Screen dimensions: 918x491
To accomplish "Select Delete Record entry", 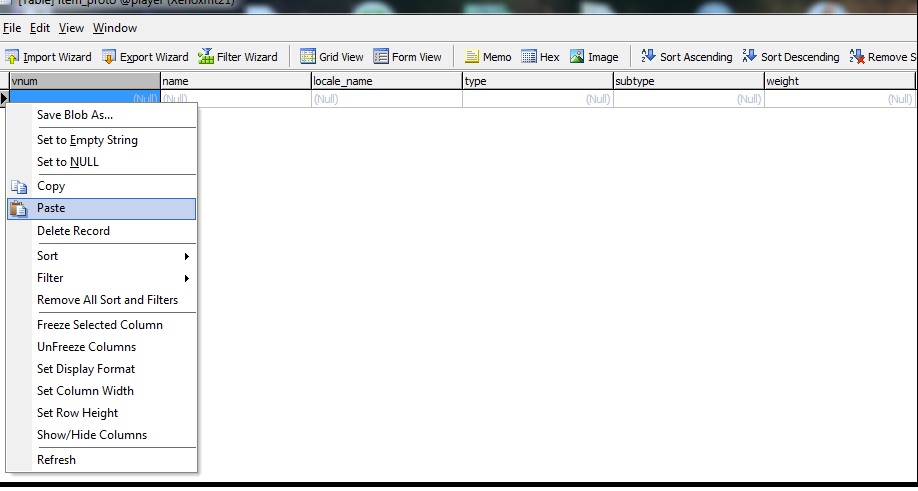I will tap(101, 231).
